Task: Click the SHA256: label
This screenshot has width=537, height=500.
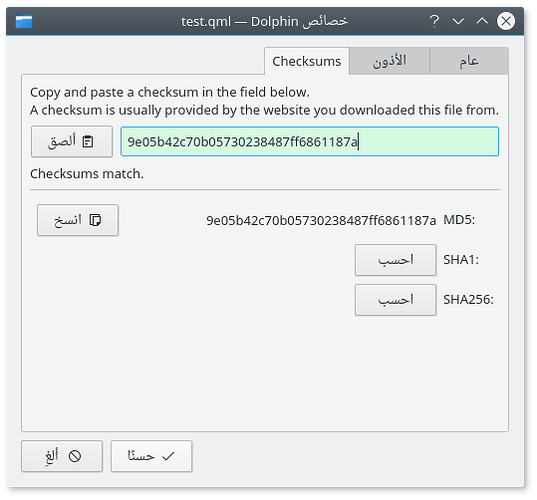Action: (x=469, y=300)
